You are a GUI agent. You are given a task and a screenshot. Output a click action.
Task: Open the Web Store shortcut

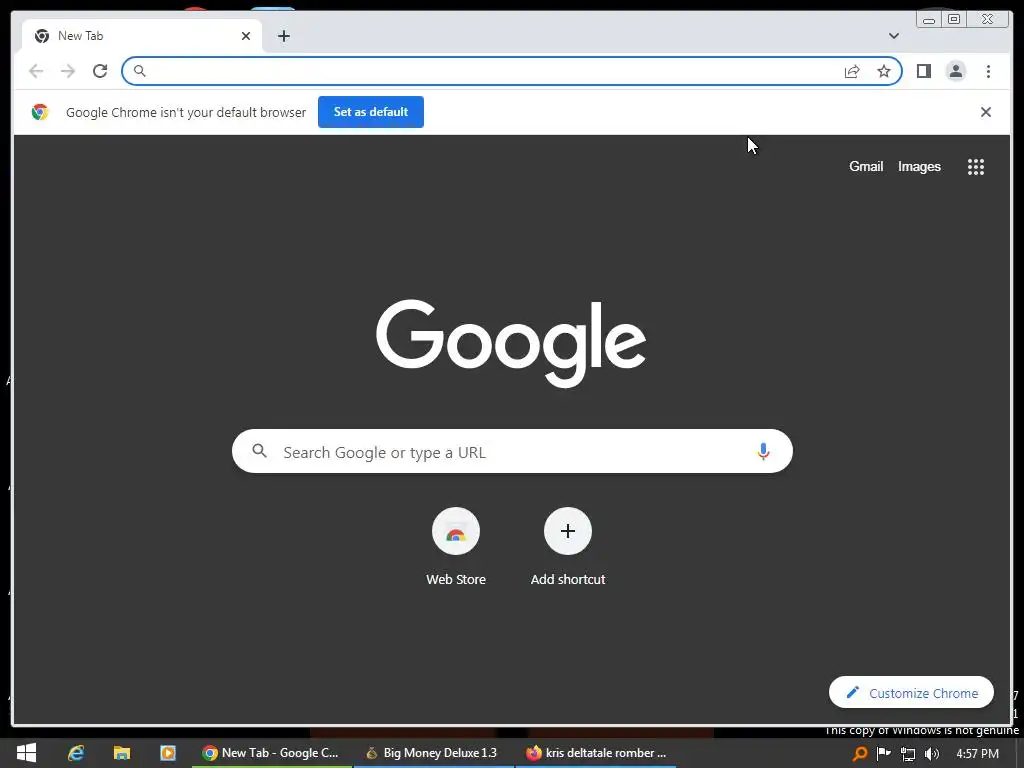point(456,547)
